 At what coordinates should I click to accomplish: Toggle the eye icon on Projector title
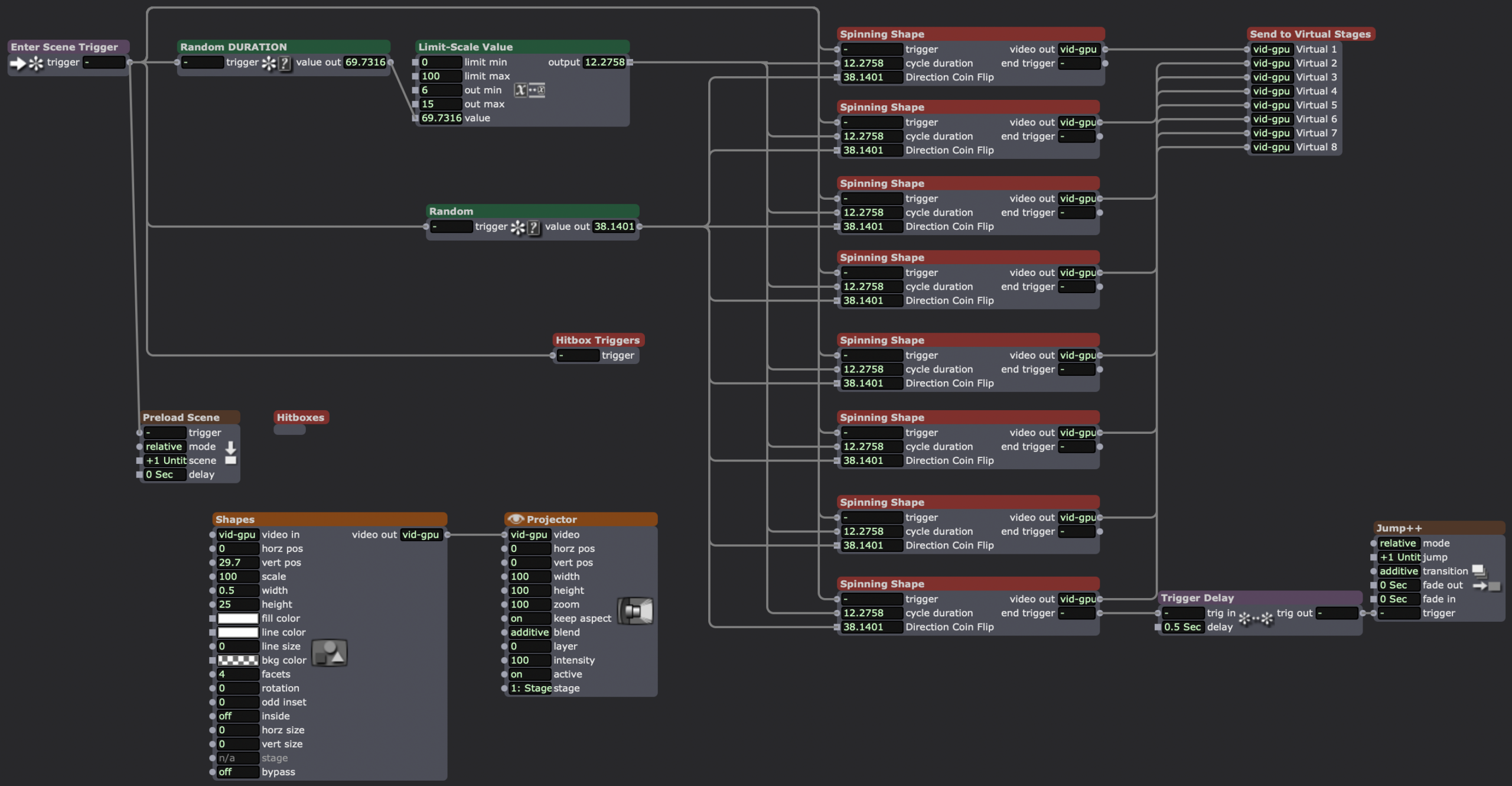(516, 519)
